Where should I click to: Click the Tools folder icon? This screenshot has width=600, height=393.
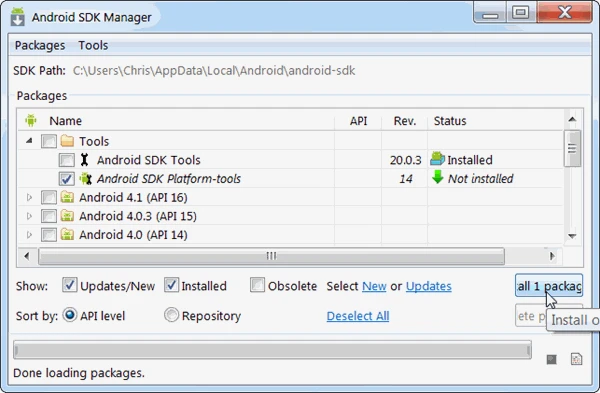pyautogui.click(x=67, y=141)
